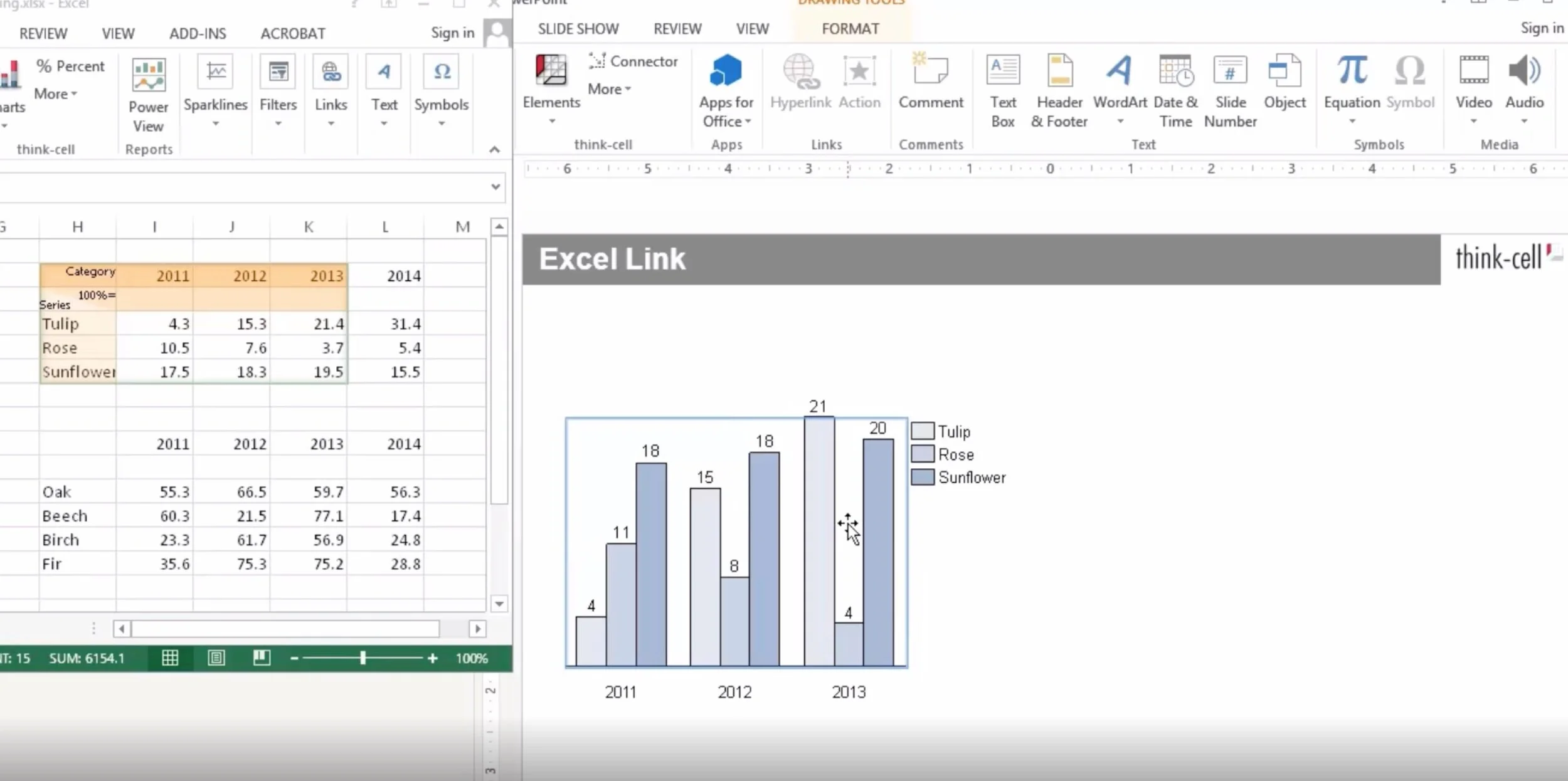Switch to Normal view in status bar
Screen dimensions: 1568x781
170,658
